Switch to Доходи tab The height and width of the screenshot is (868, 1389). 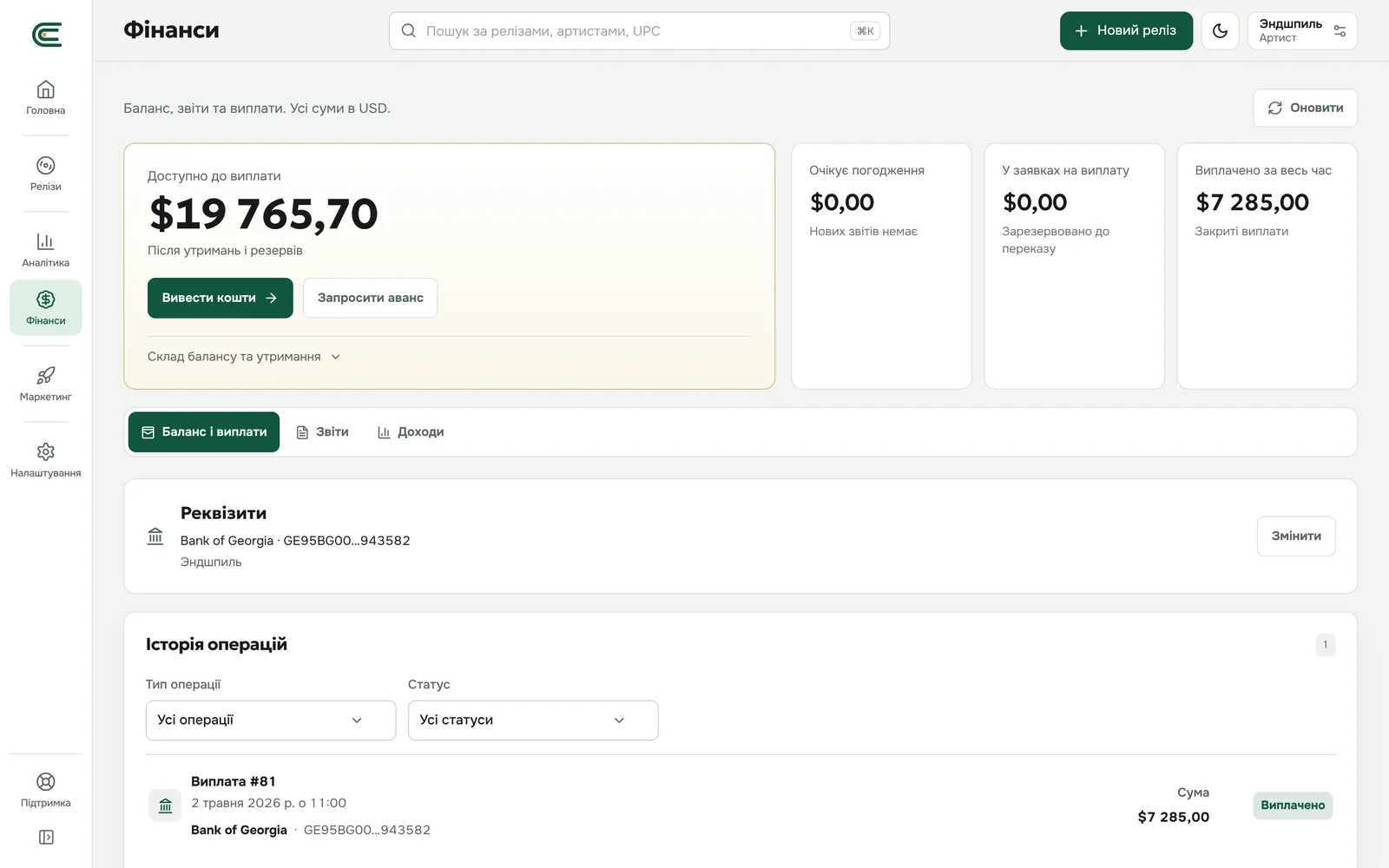point(411,432)
